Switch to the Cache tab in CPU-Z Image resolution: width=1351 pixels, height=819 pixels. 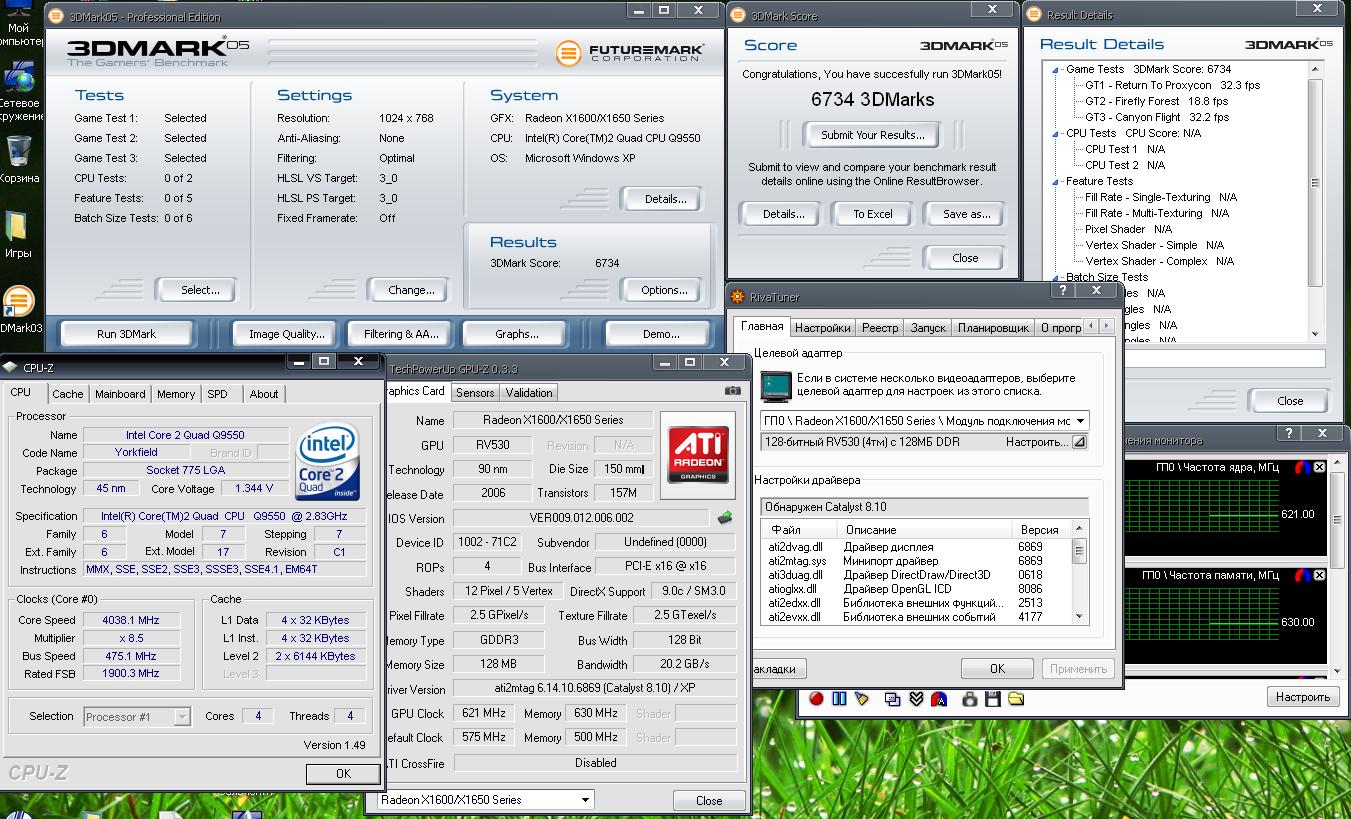pos(68,394)
